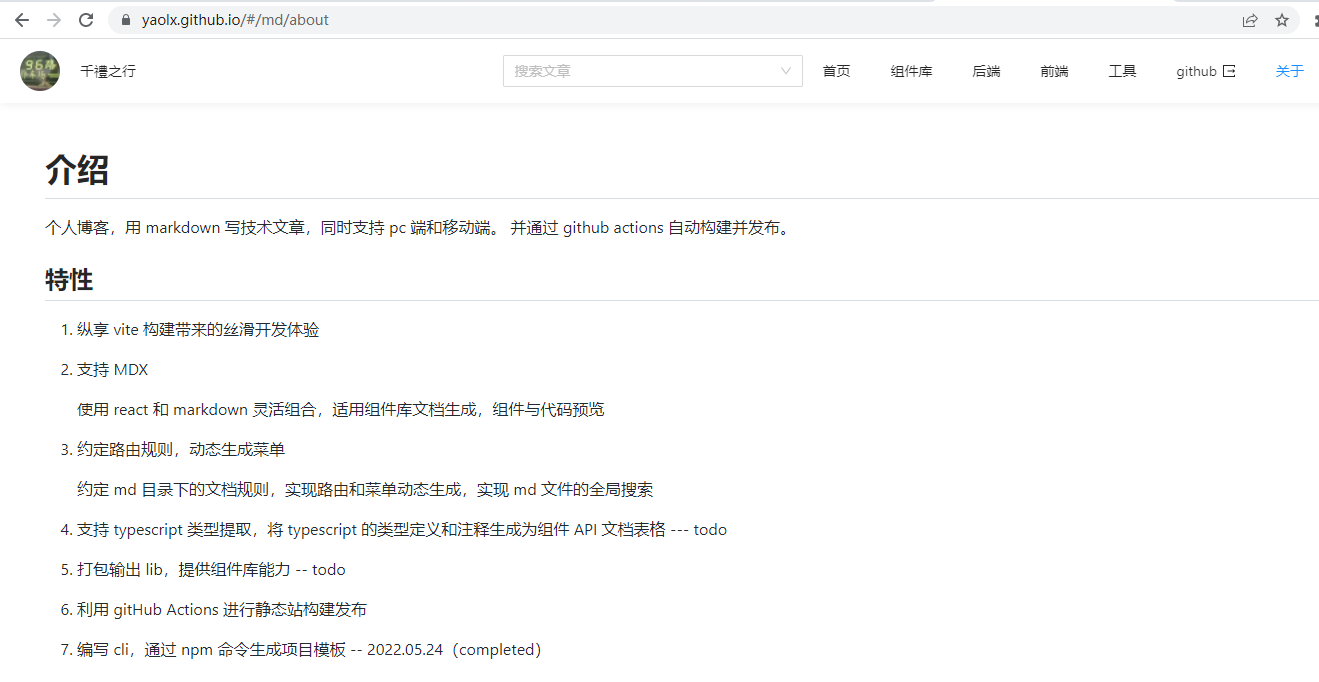Click the line 约定 md 目录下的文档规则
The height and width of the screenshot is (682, 1319).
coord(365,490)
